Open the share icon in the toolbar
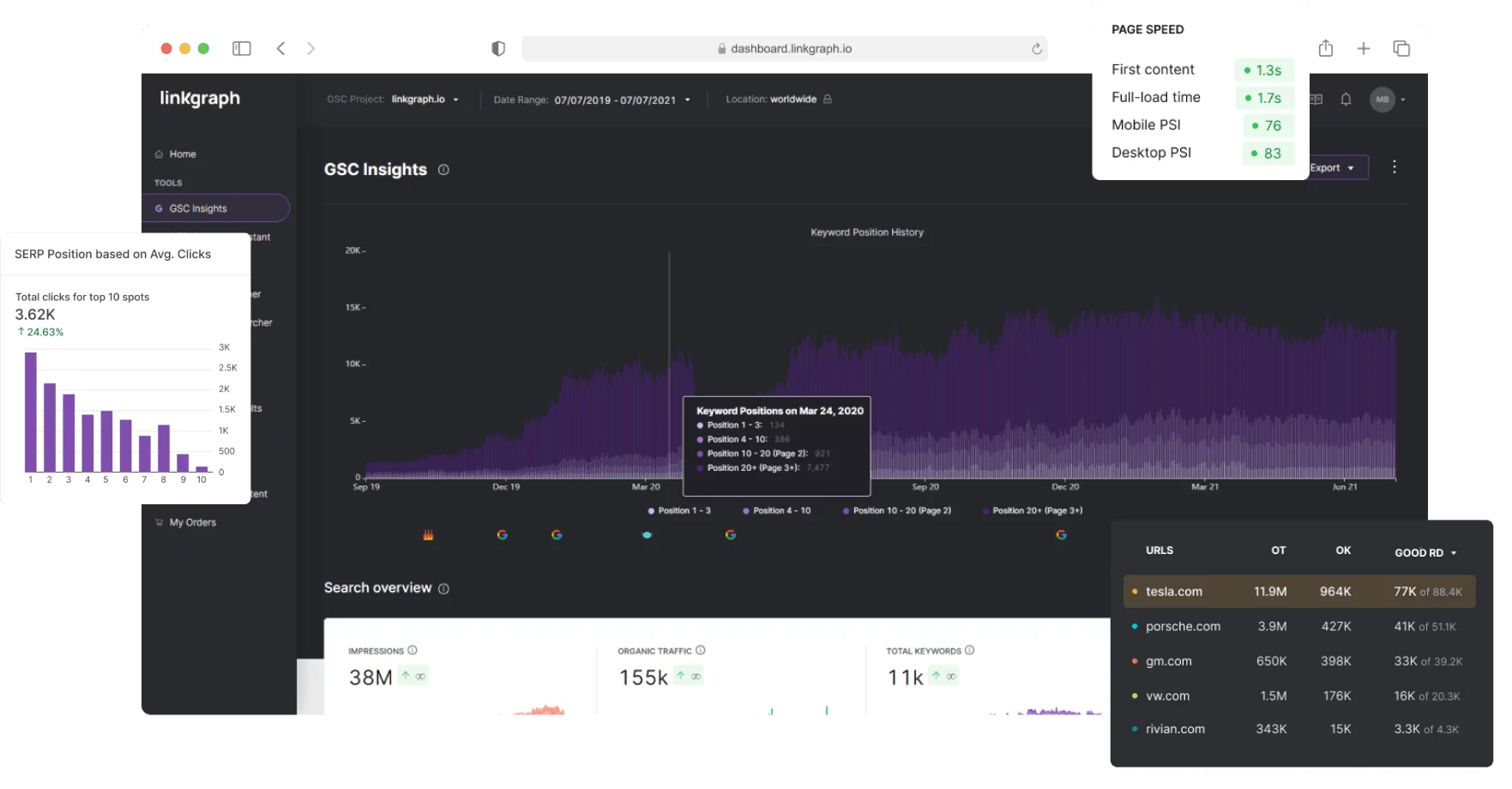Viewport: 1512px width, 789px height. tap(1326, 49)
